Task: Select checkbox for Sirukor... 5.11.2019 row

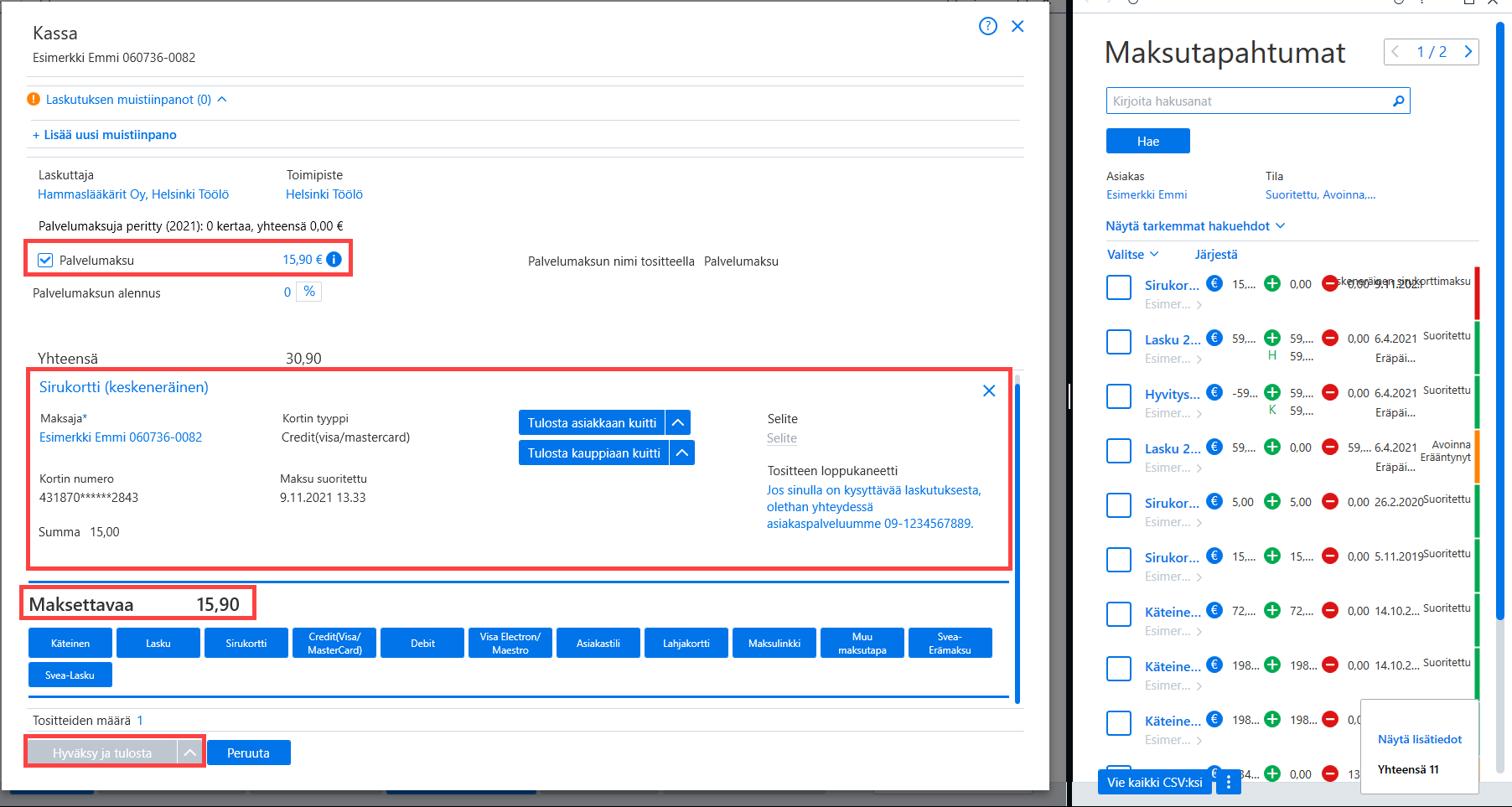Action: coord(1119,560)
